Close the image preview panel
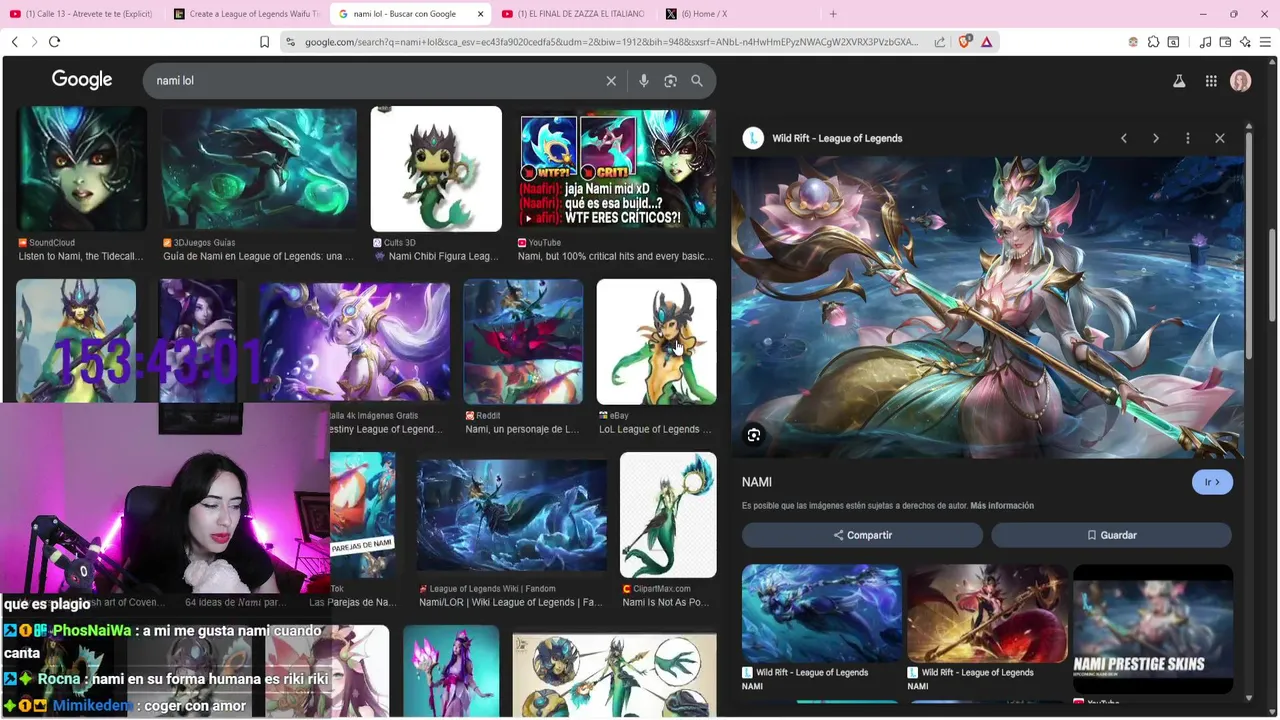This screenshot has width=1280, height=720. pos(1219,138)
